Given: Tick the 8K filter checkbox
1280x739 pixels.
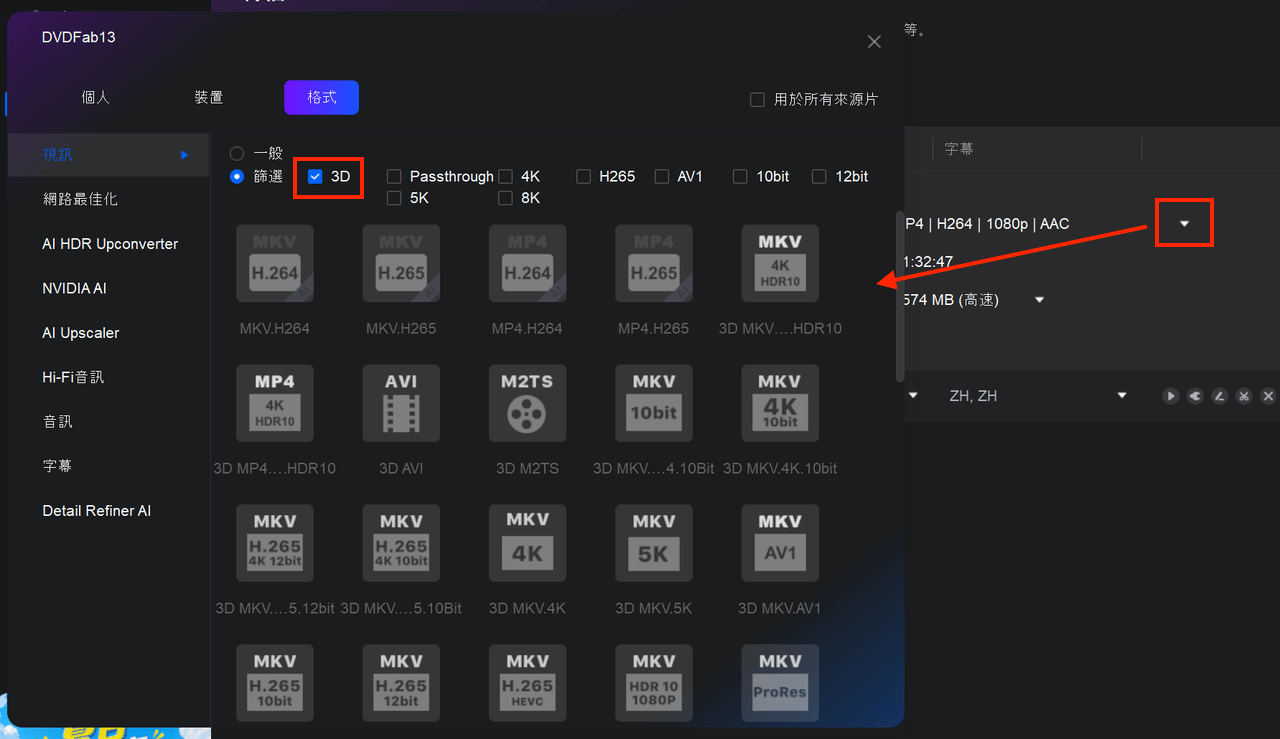Looking at the screenshot, I should coord(505,198).
